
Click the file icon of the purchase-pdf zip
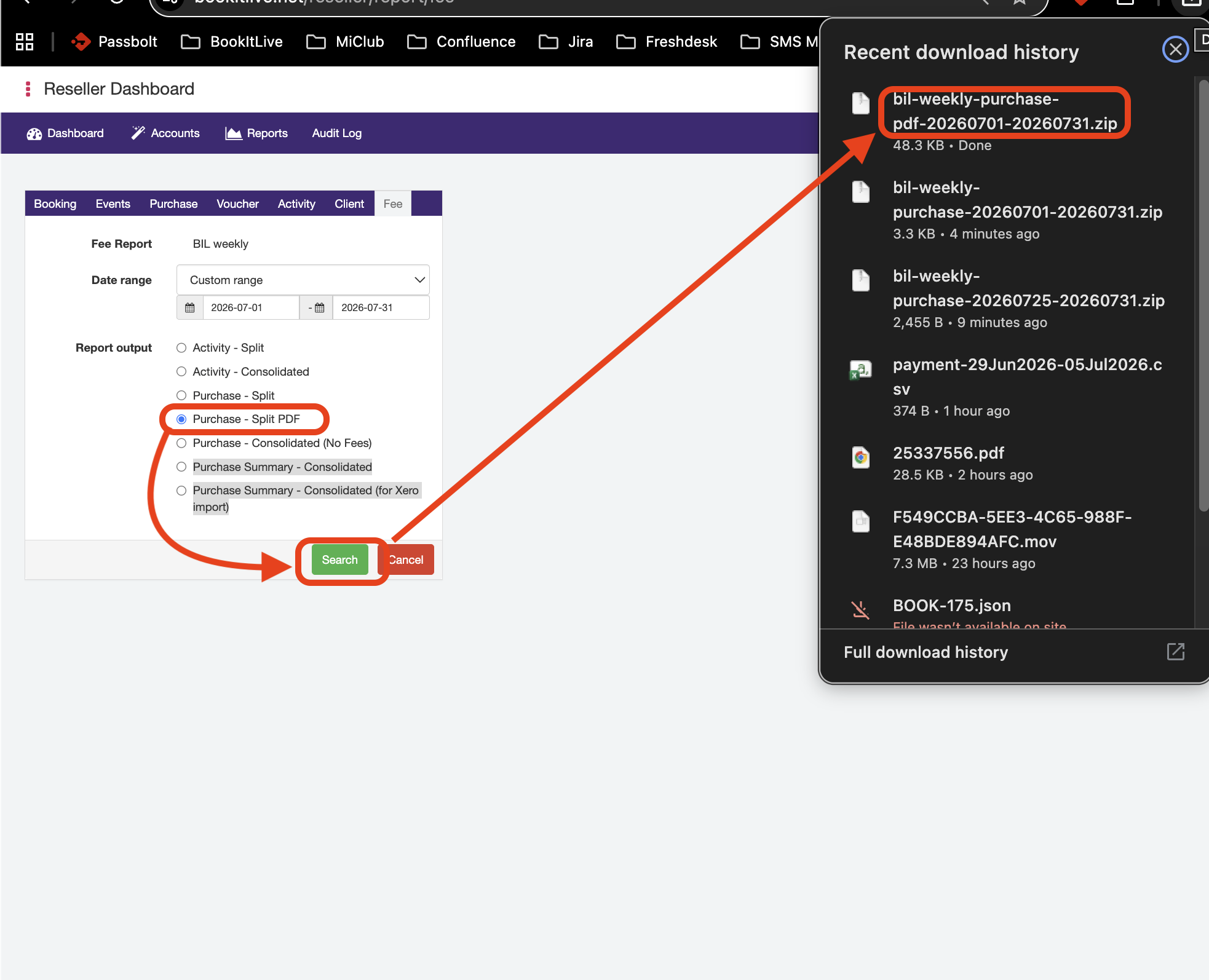(861, 103)
